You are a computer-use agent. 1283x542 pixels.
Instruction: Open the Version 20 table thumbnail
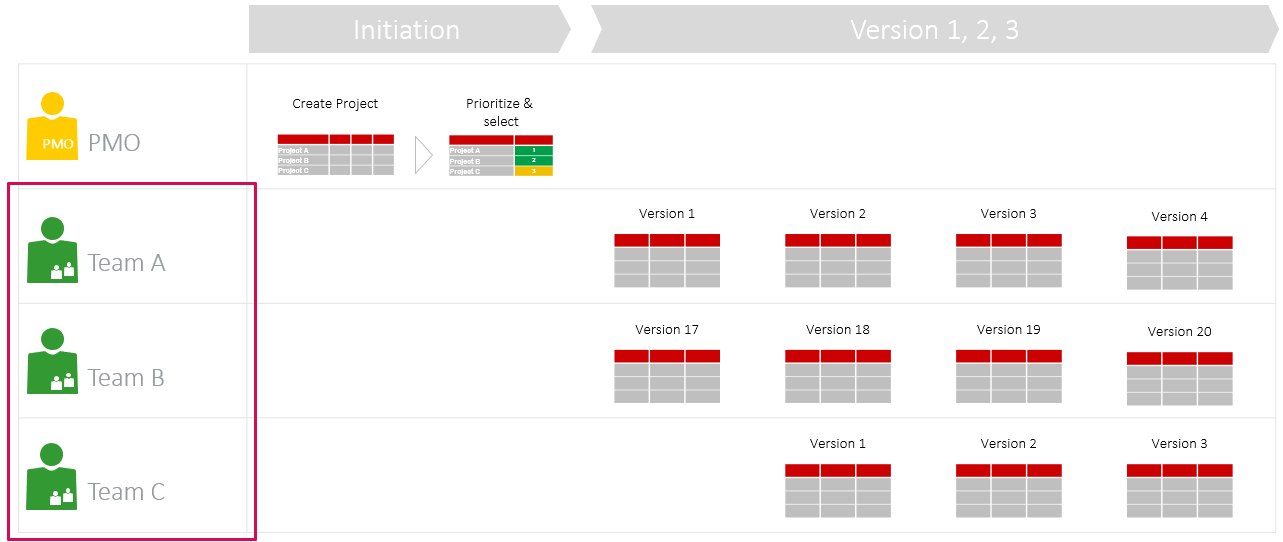1179,378
